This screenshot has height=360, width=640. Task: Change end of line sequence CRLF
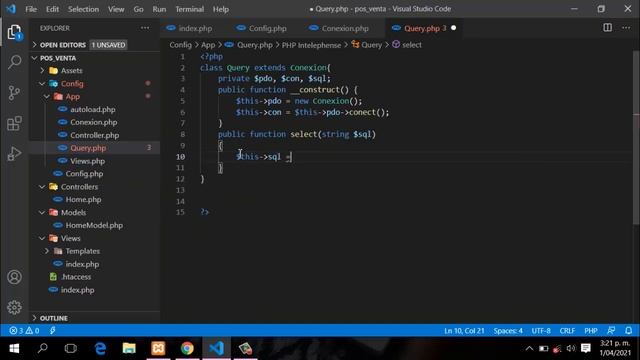tap(567, 331)
